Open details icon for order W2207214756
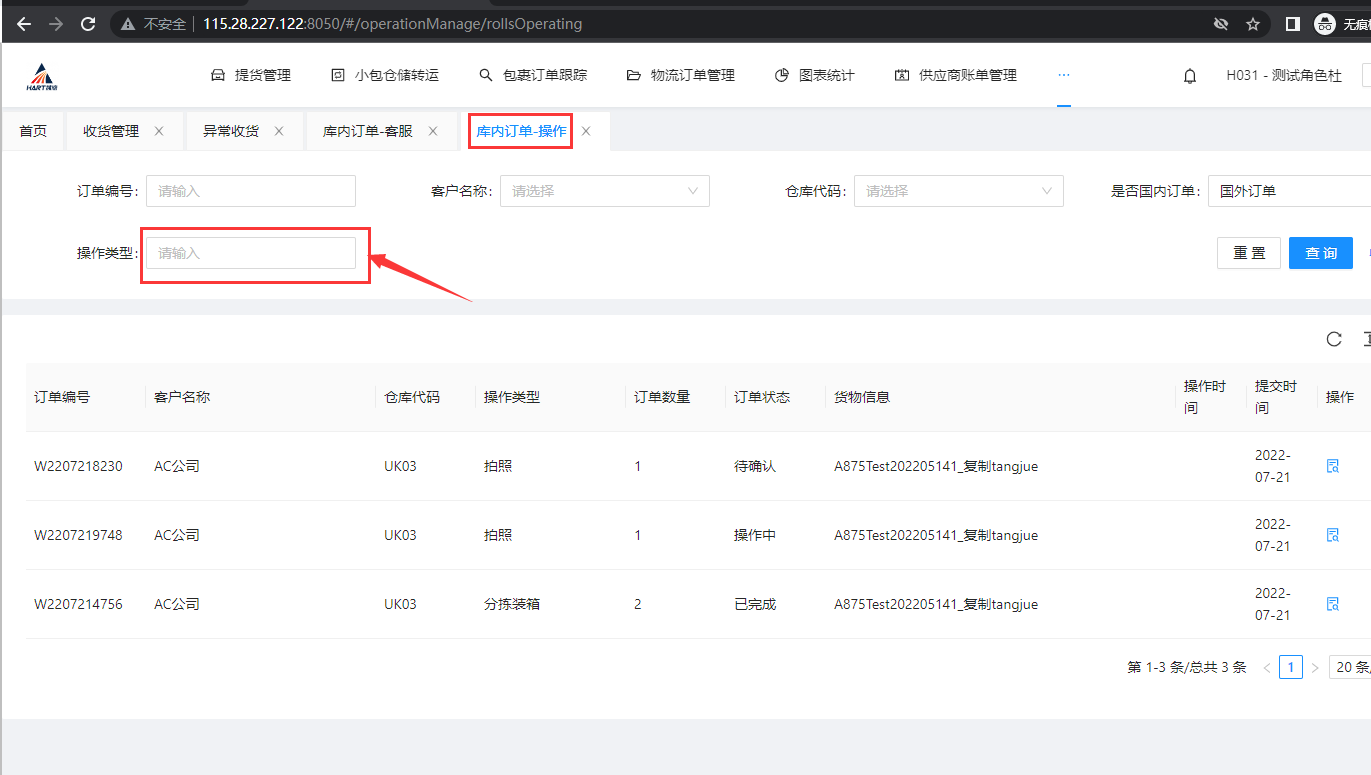This screenshot has width=1371, height=775. [x=1332, y=604]
